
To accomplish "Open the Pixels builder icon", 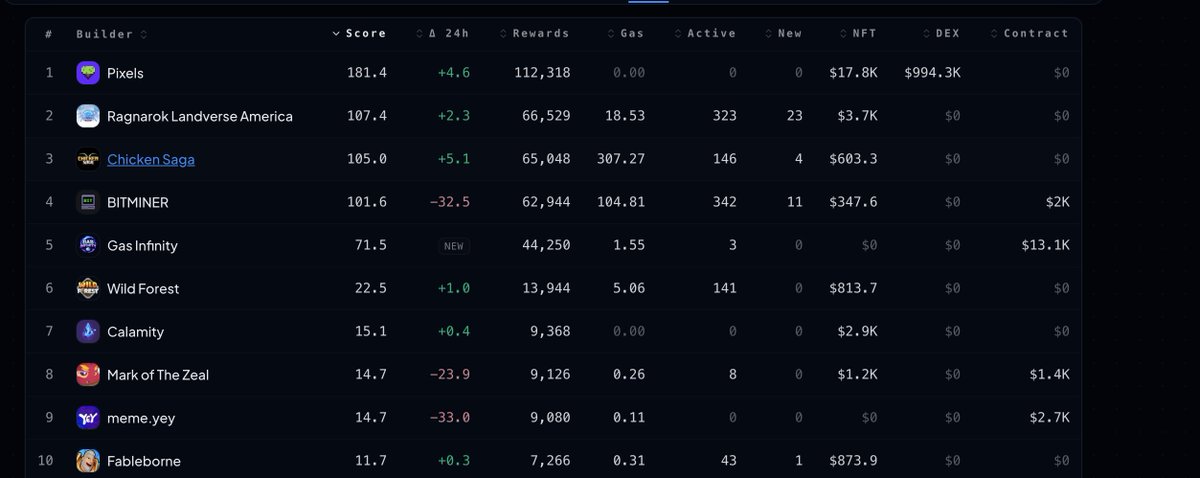I will click(x=88, y=73).
